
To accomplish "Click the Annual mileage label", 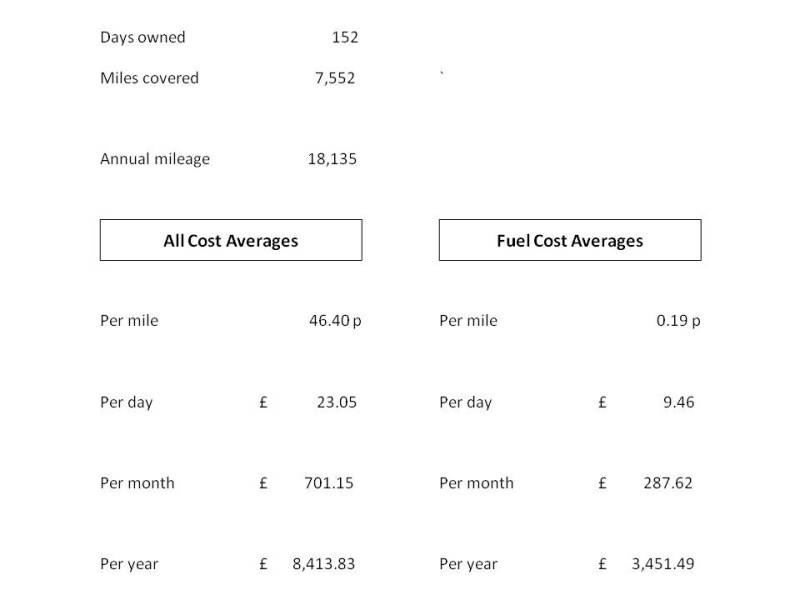I will (x=155, y=158).
